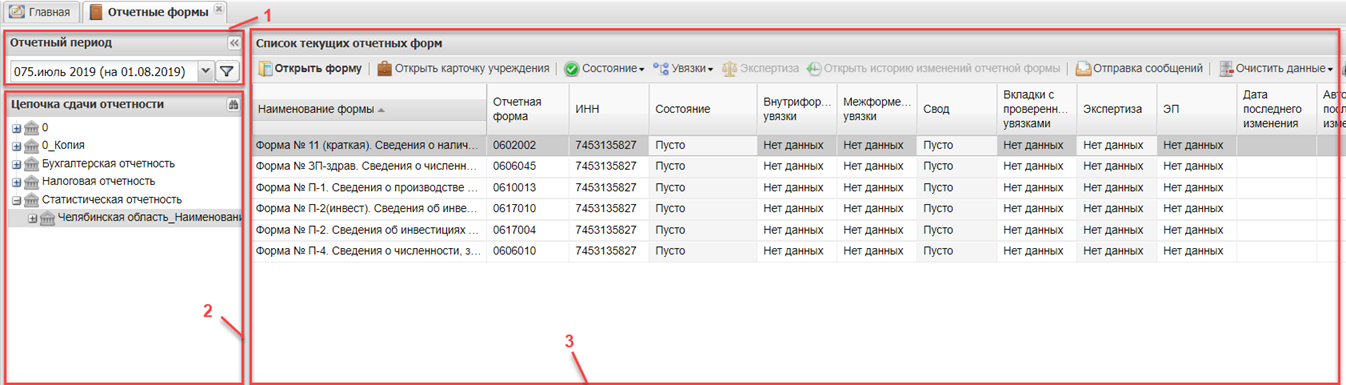
Task: Select Бухгалтерская отчетность in the tree
Action: [x=108, y=163]
